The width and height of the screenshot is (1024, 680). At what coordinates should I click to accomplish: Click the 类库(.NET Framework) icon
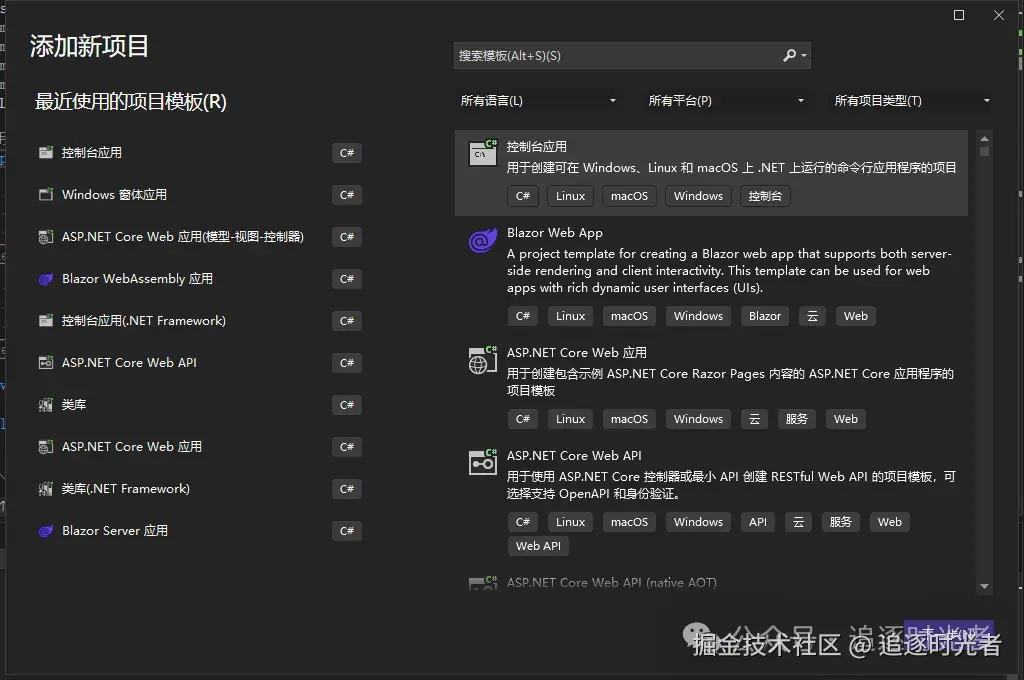point(46,489)
